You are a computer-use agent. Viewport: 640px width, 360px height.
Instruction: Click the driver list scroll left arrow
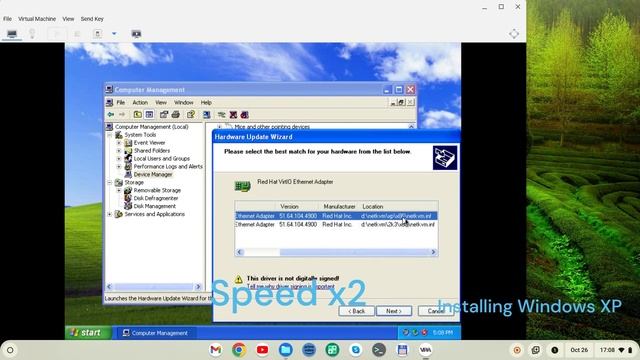pos(240,252)
